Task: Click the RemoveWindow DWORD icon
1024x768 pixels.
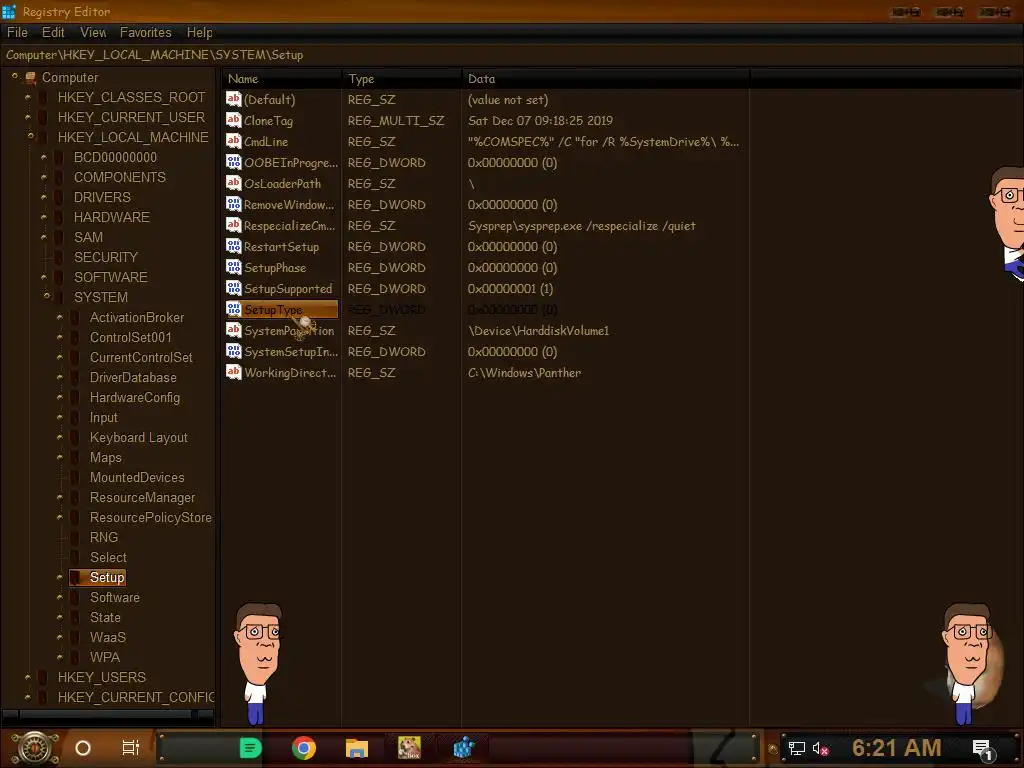Action: tap(234, 204)
